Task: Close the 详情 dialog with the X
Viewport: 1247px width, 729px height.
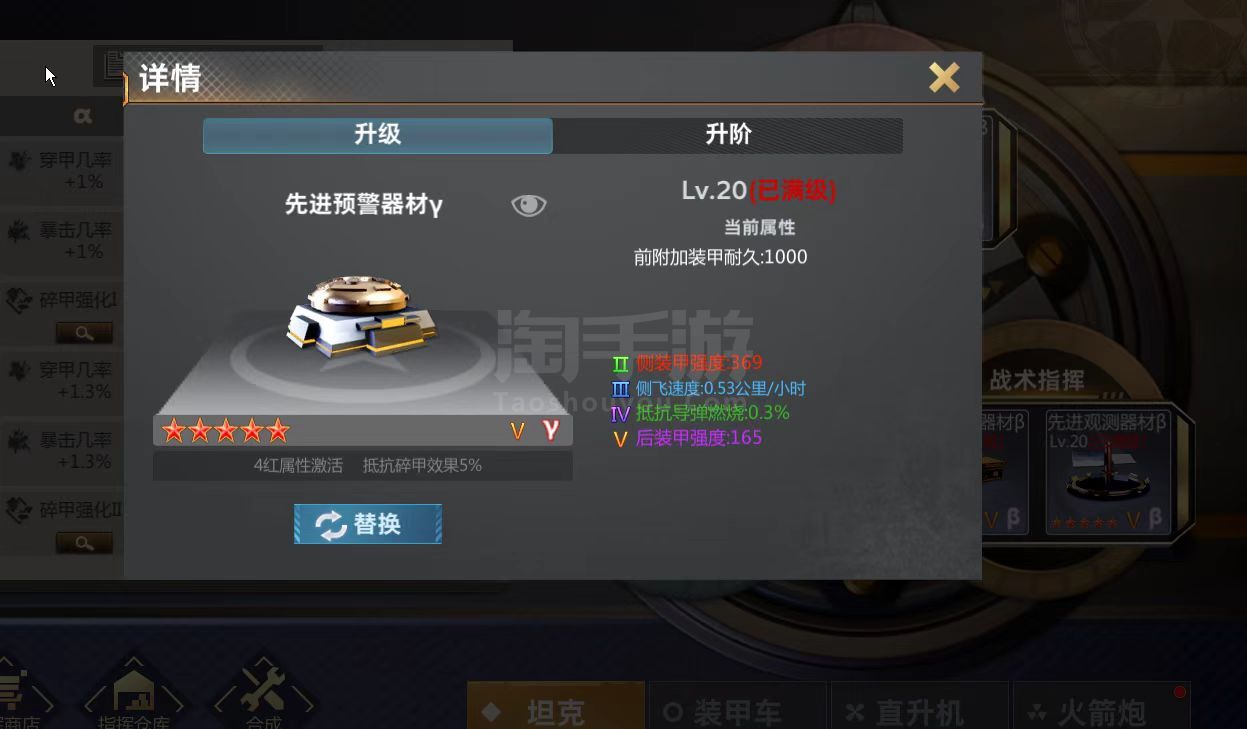Action: click(x=944, y=77)
